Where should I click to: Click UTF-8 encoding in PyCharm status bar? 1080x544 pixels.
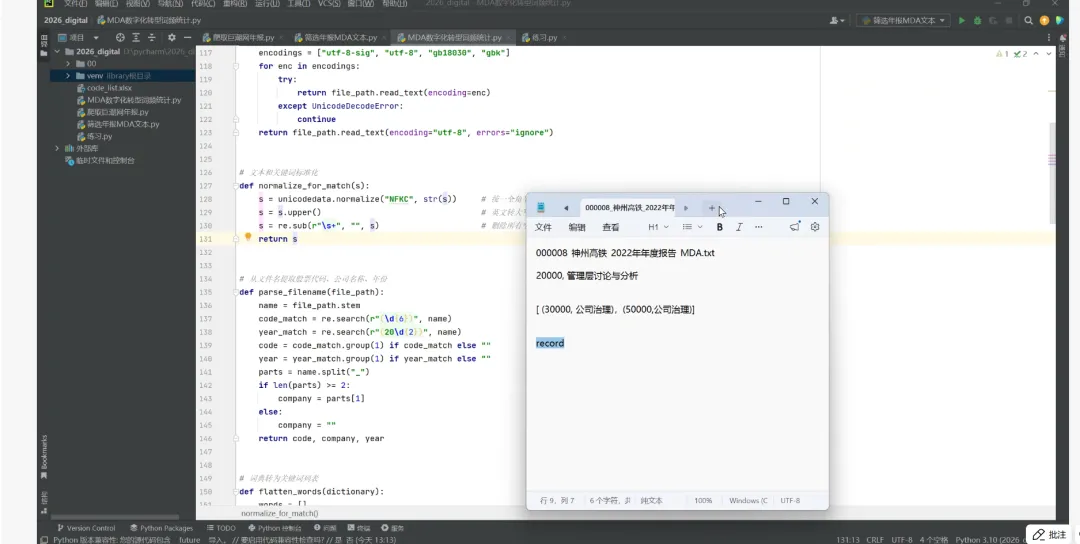pos(902,540)
